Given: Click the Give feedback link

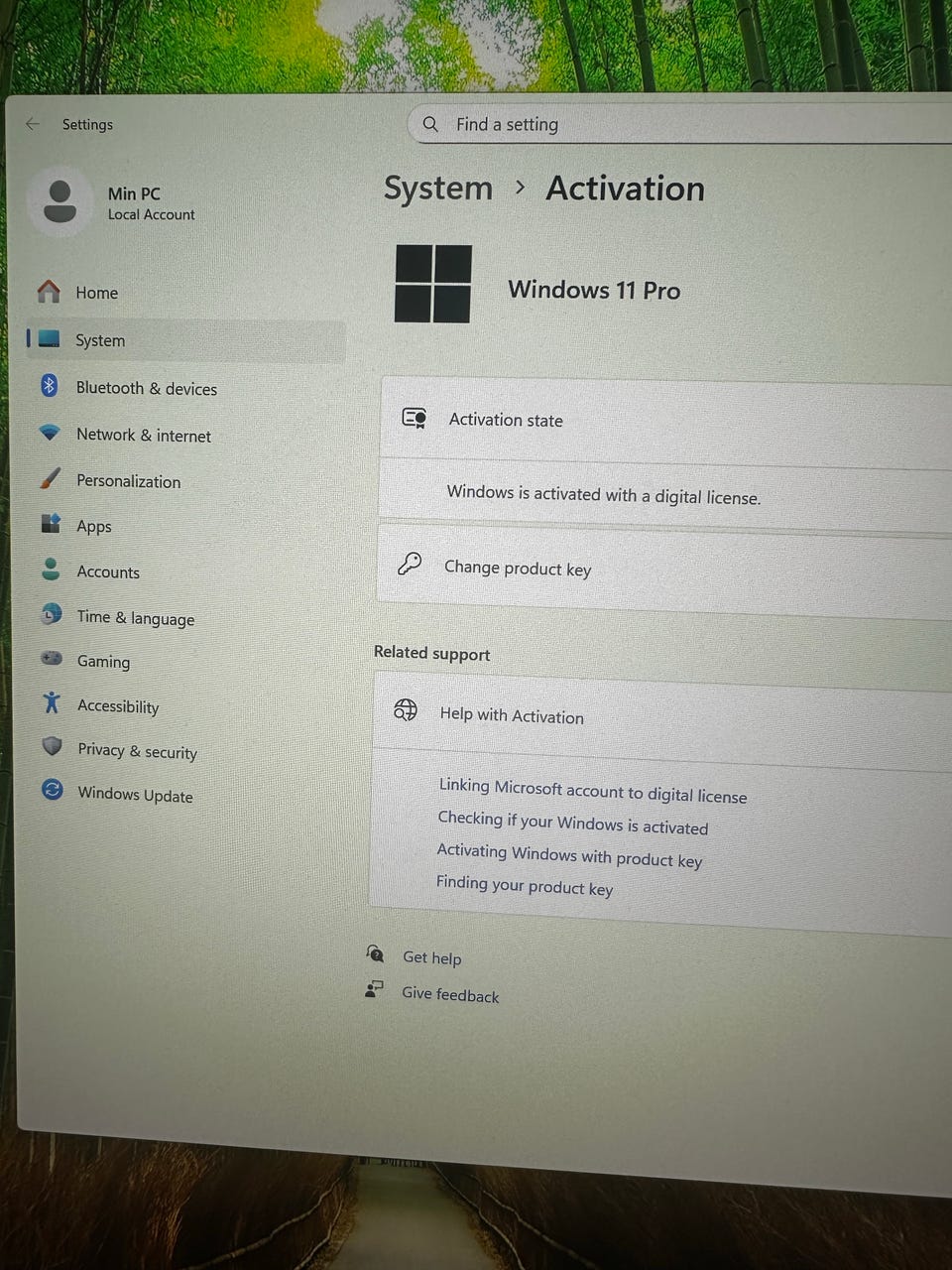Looking at the screenshot, I should (450, 993).
